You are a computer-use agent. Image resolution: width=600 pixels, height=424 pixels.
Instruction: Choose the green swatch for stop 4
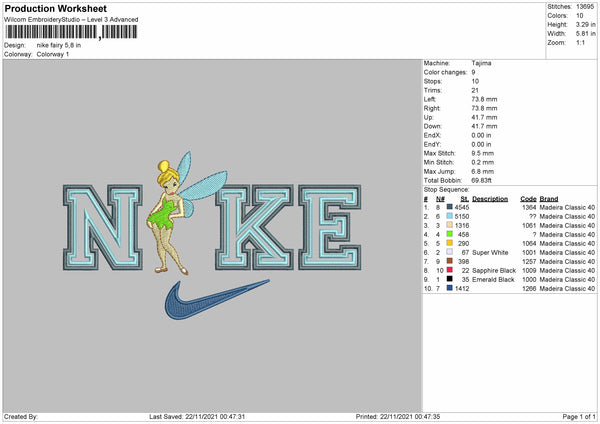click(x=452, y=234)
